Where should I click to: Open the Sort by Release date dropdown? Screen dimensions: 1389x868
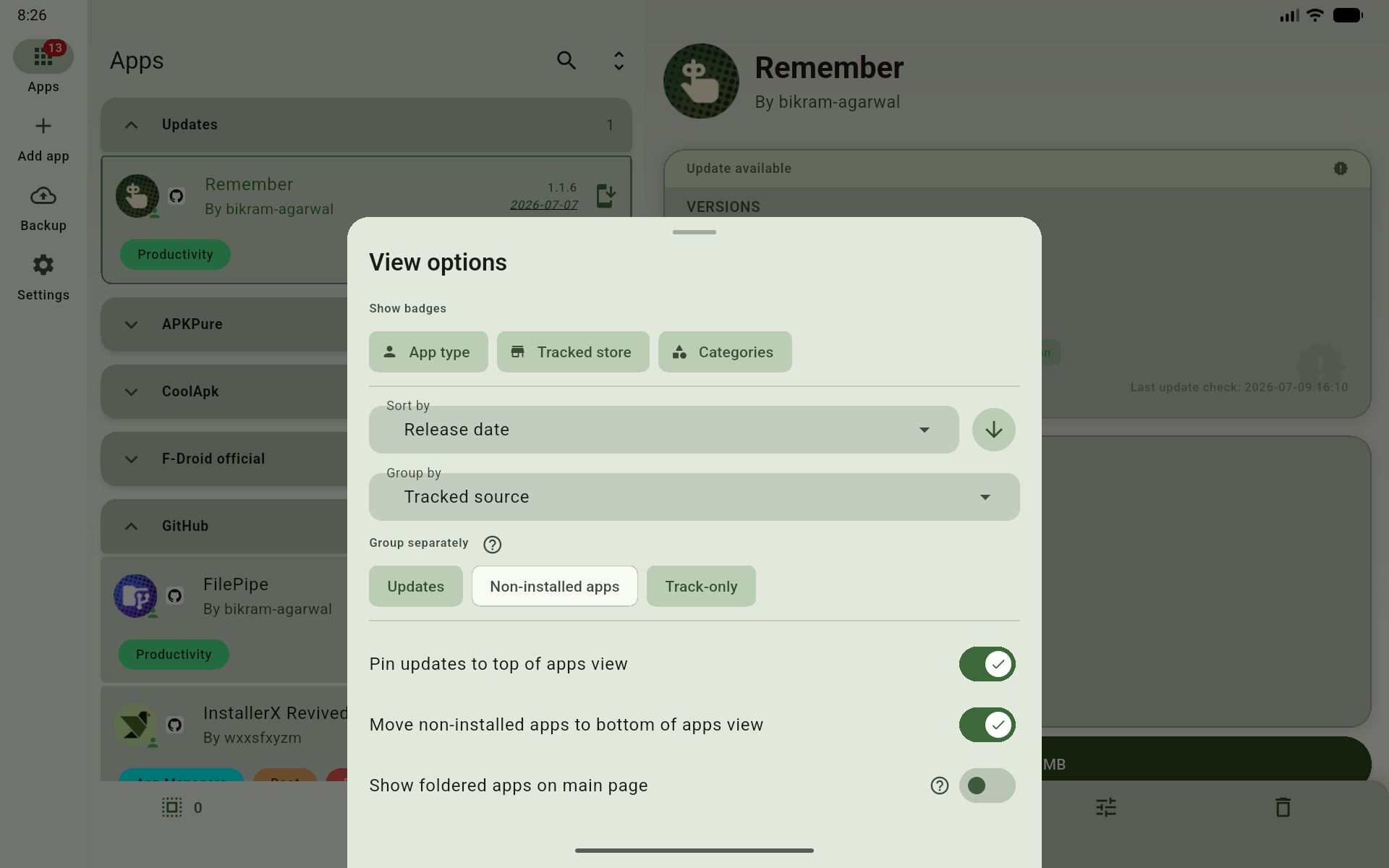click(664, 430)
